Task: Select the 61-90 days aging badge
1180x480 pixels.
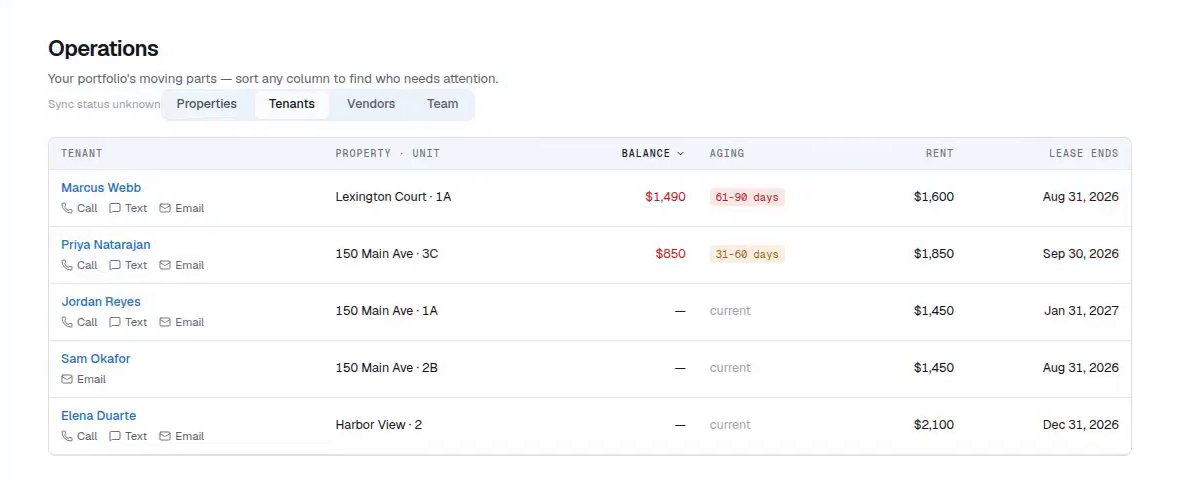Action: click(x=747, y=197)
